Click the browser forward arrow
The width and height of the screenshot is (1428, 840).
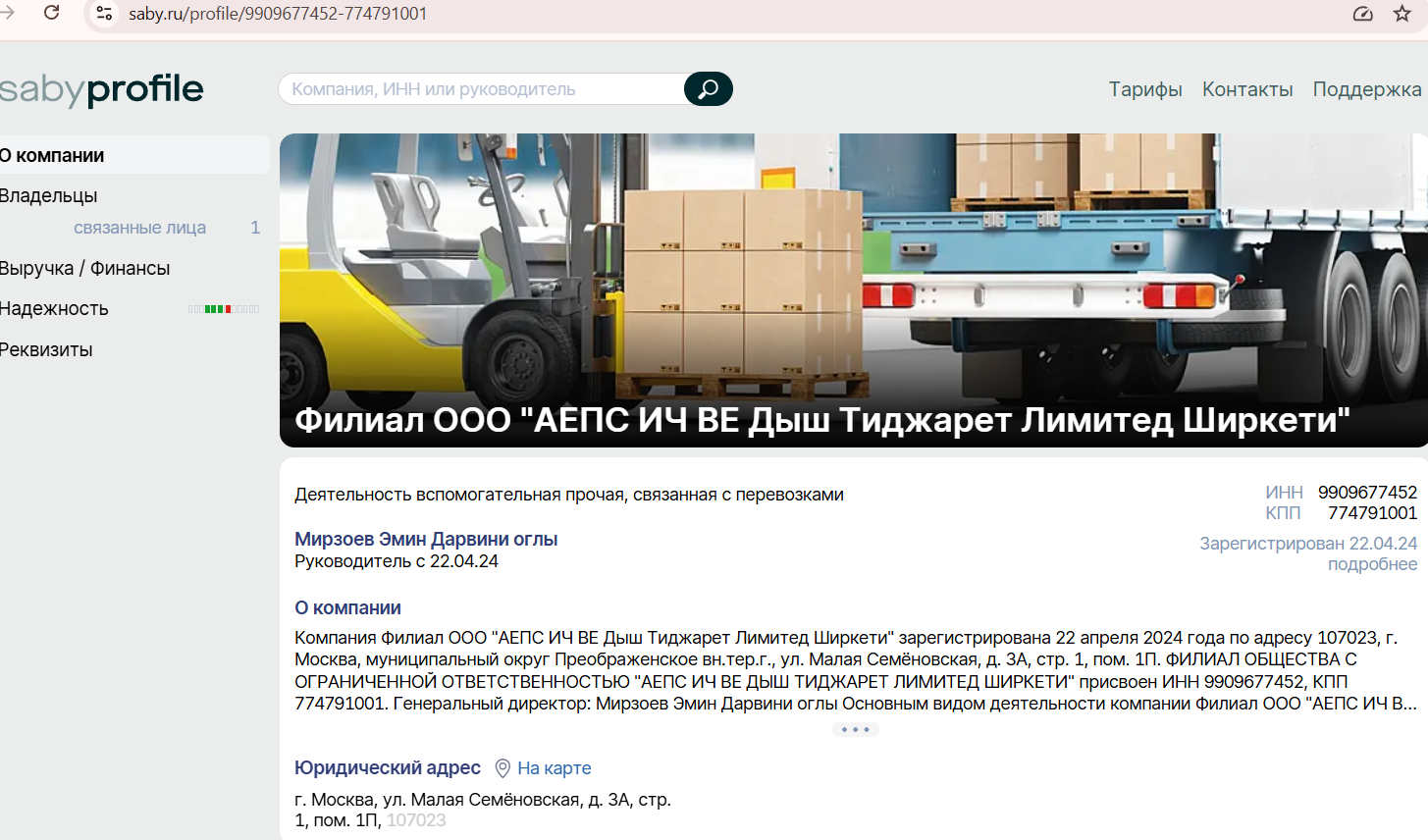click(8, 13)
